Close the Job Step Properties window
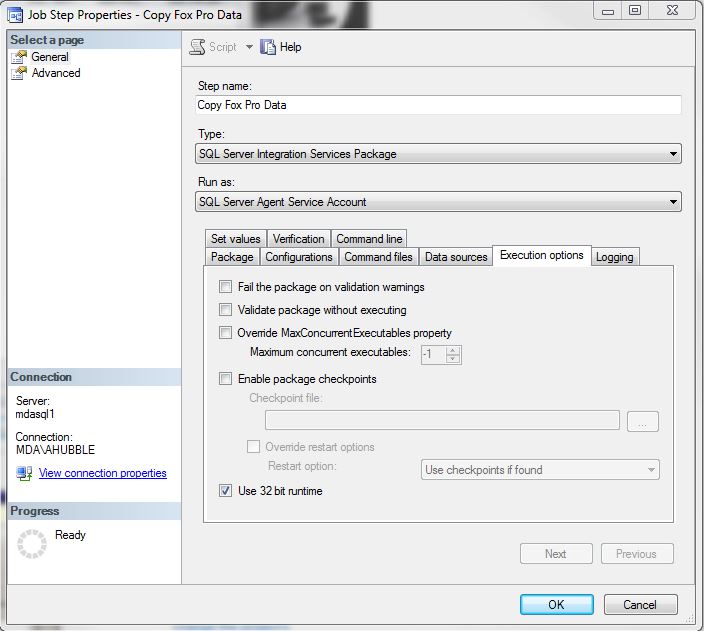 672,11
